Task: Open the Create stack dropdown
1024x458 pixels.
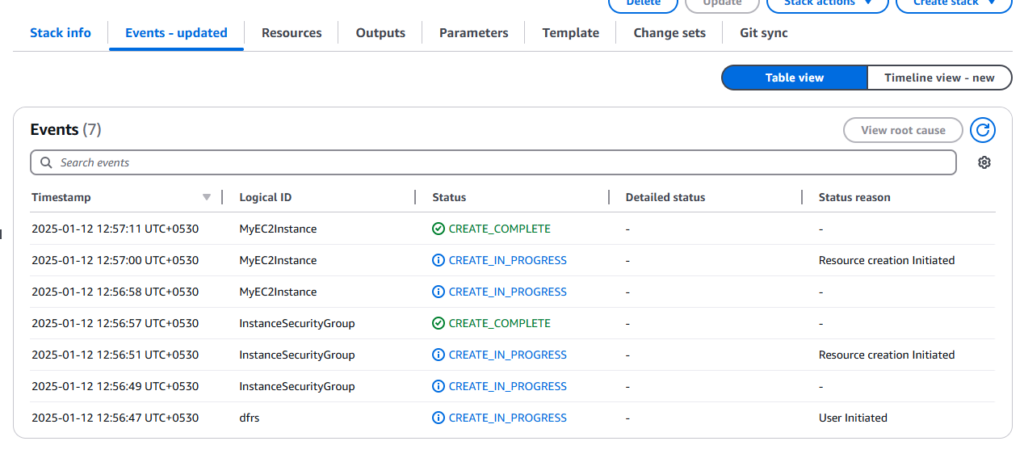Action: click(954, 3)
